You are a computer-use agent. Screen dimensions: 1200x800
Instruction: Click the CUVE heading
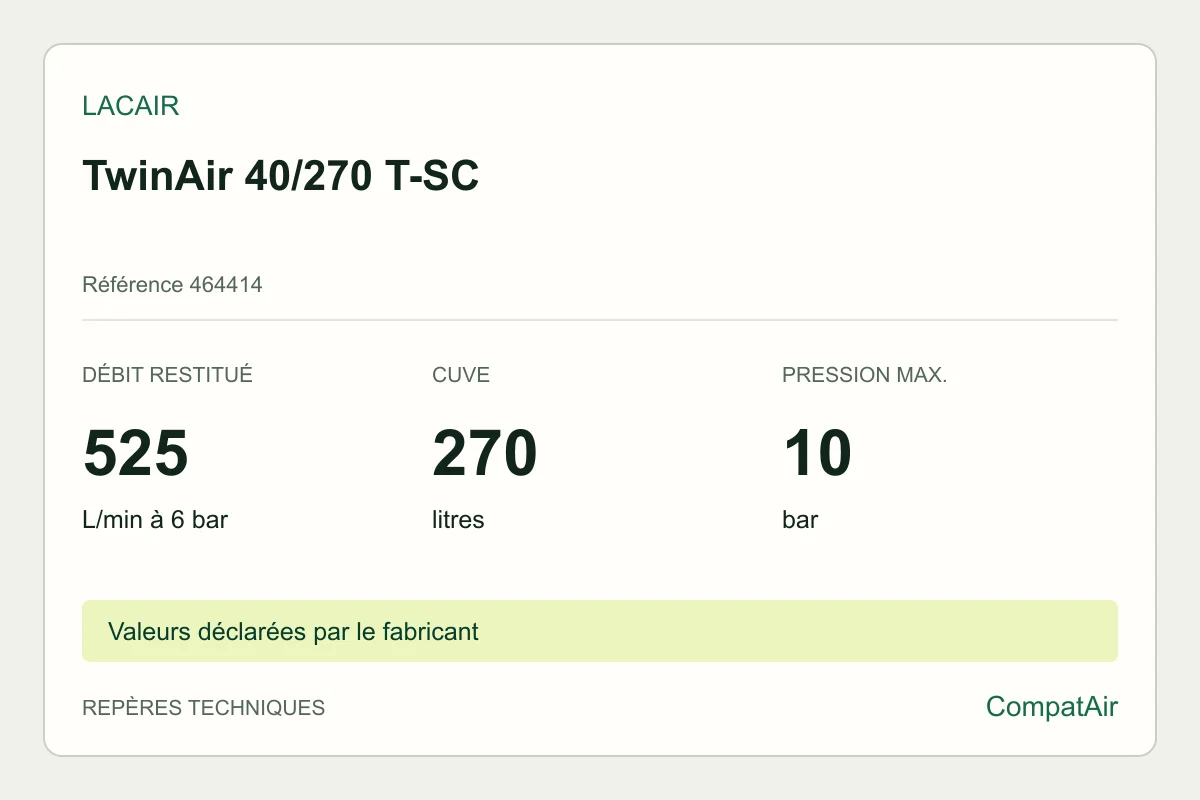coord(461,376)
